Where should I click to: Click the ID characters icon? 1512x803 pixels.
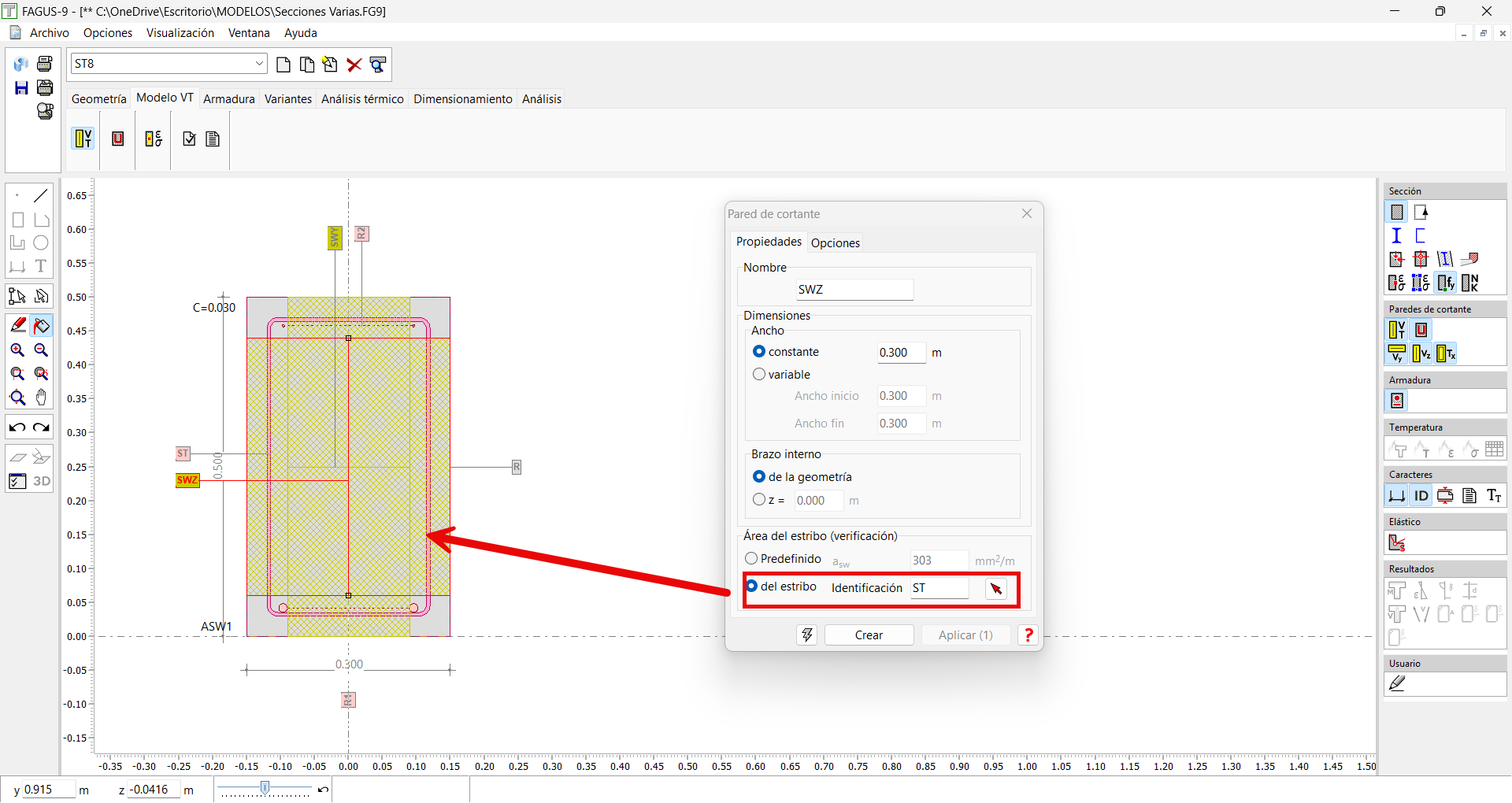coord(1421,495)
